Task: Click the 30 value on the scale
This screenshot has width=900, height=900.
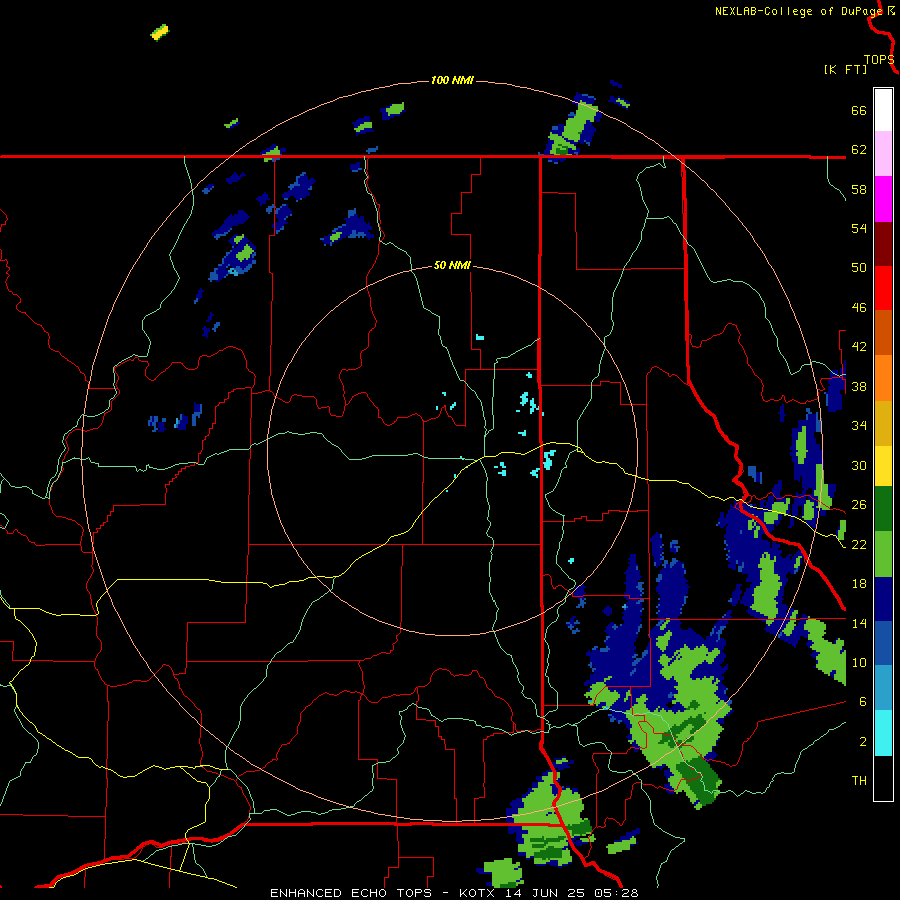Action: pyautogui.click(x=859, y=465)
